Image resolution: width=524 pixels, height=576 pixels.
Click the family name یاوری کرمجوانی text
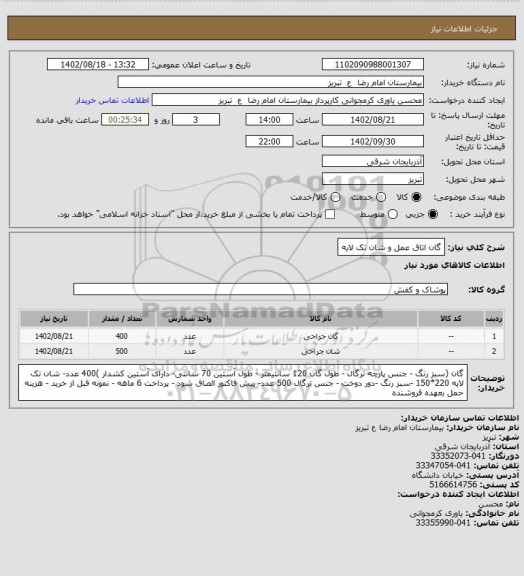point(436,513)
